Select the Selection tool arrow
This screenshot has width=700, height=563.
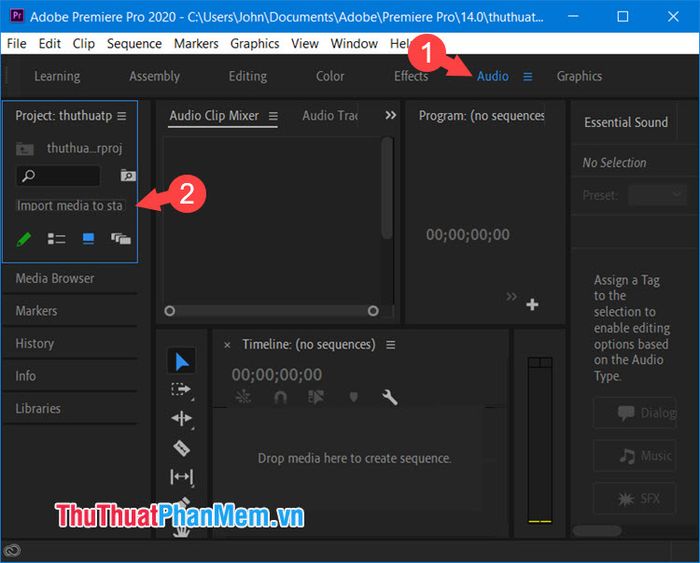point(182,361)
